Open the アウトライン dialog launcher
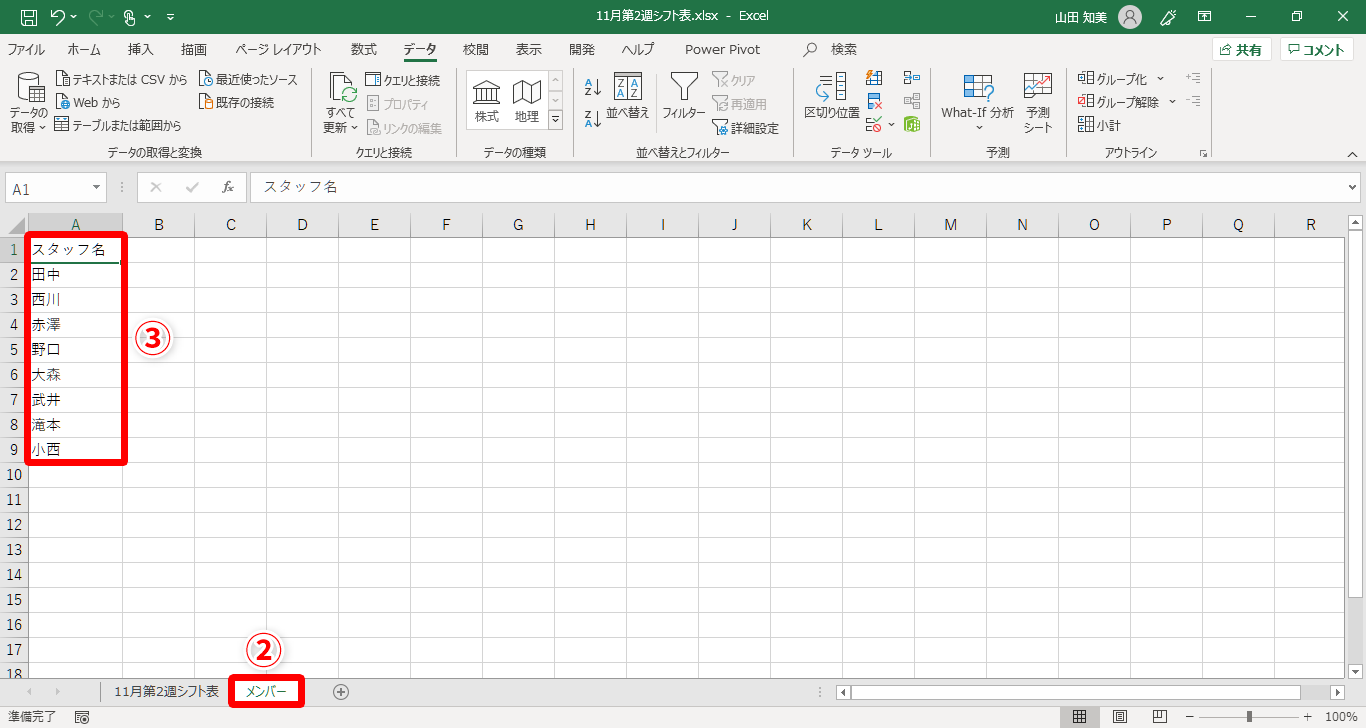The image size is (1366, 728). coord(1203,153)
